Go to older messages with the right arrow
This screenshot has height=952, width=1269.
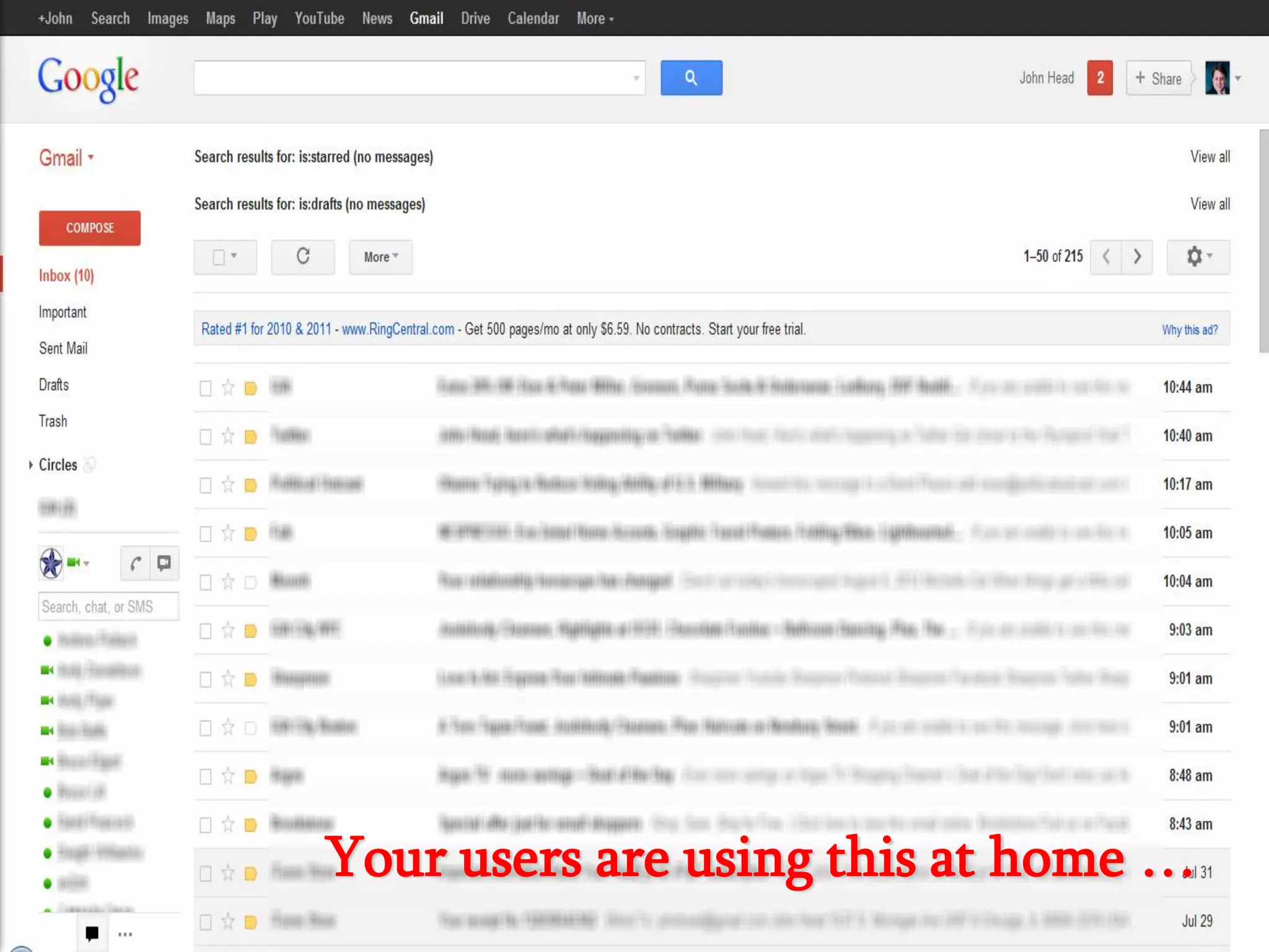(1137, 256)
